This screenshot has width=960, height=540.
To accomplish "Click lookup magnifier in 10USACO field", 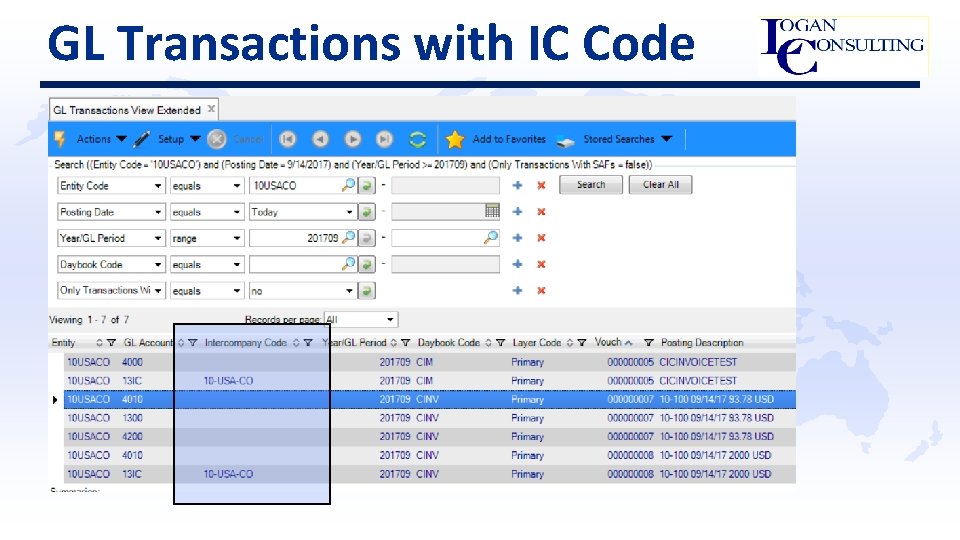I will tap(348, 185).
